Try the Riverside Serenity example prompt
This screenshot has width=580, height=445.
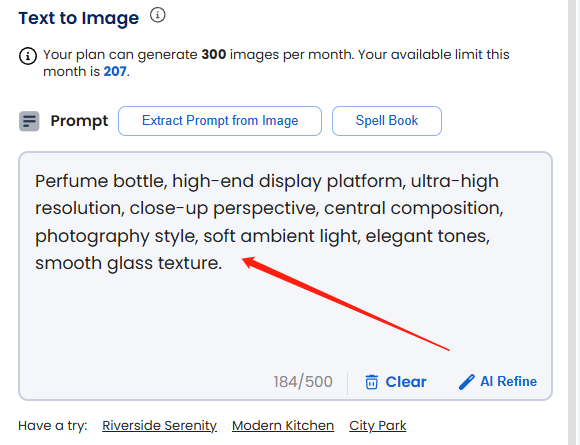(159, 426)
